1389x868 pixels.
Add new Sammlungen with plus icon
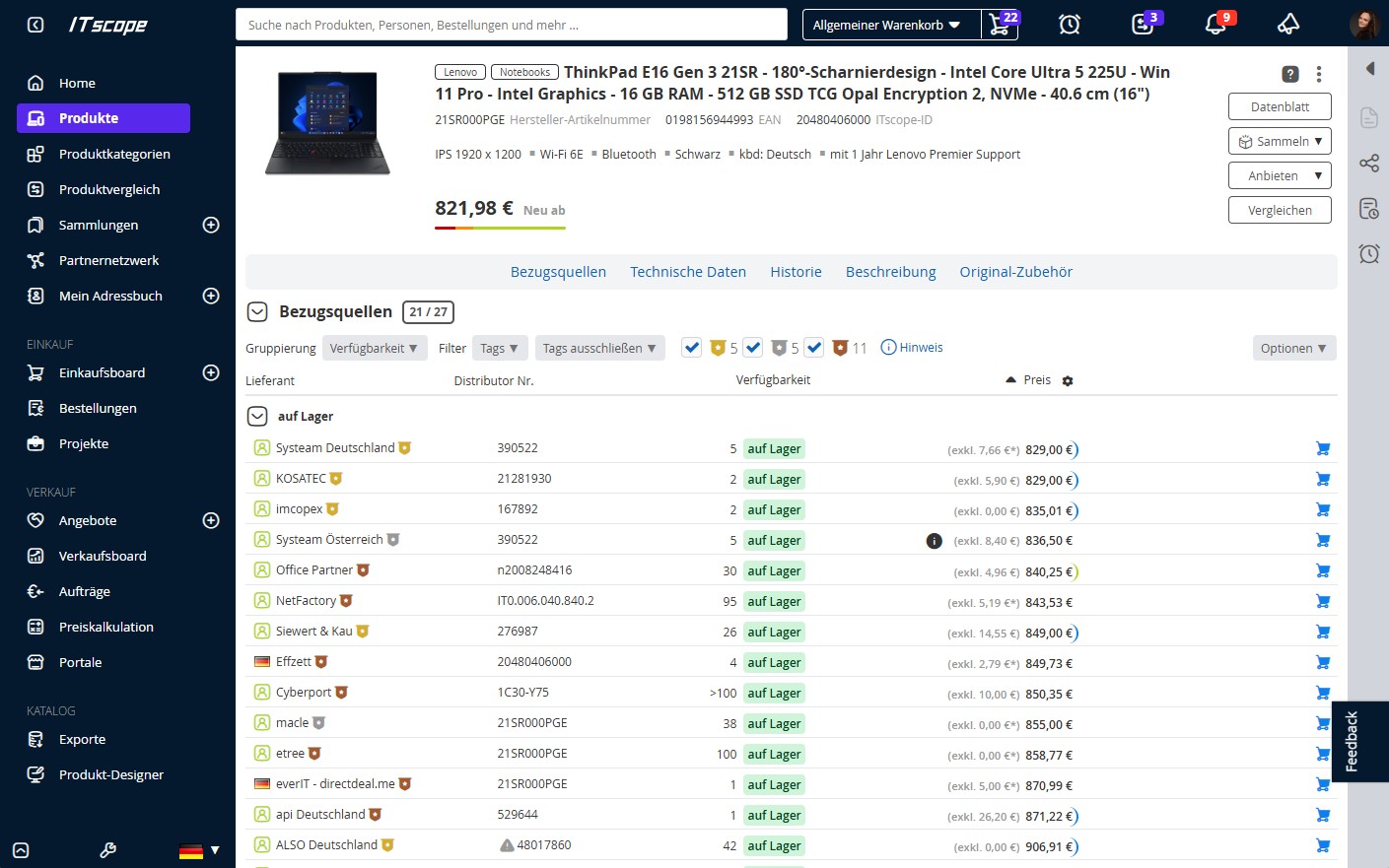pyautogui.click(x=211, y=226)
